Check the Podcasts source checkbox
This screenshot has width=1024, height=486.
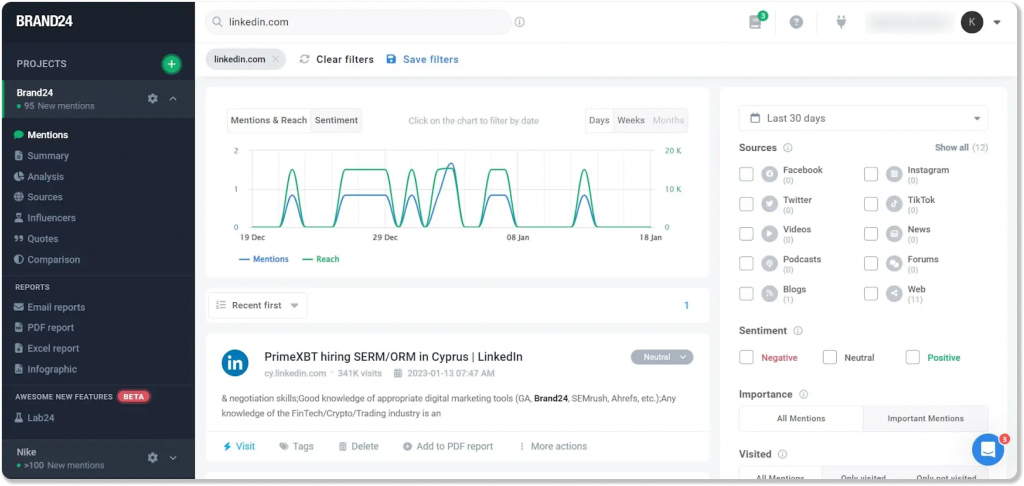[x=746, y=264]
